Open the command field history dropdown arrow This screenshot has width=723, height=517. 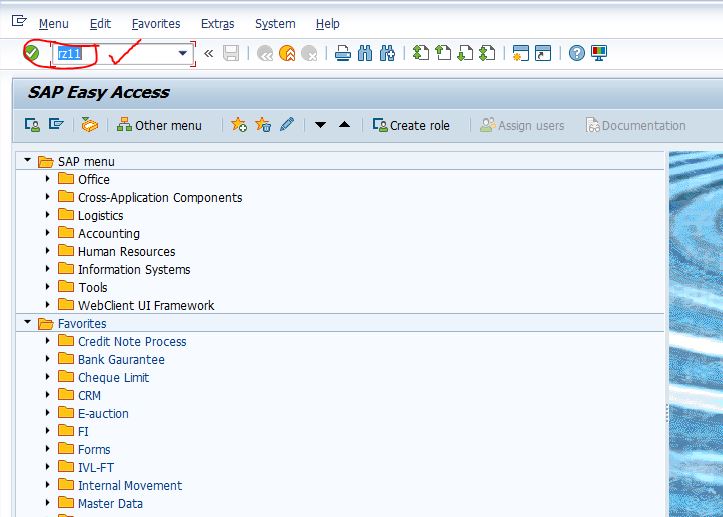[183, 53]
